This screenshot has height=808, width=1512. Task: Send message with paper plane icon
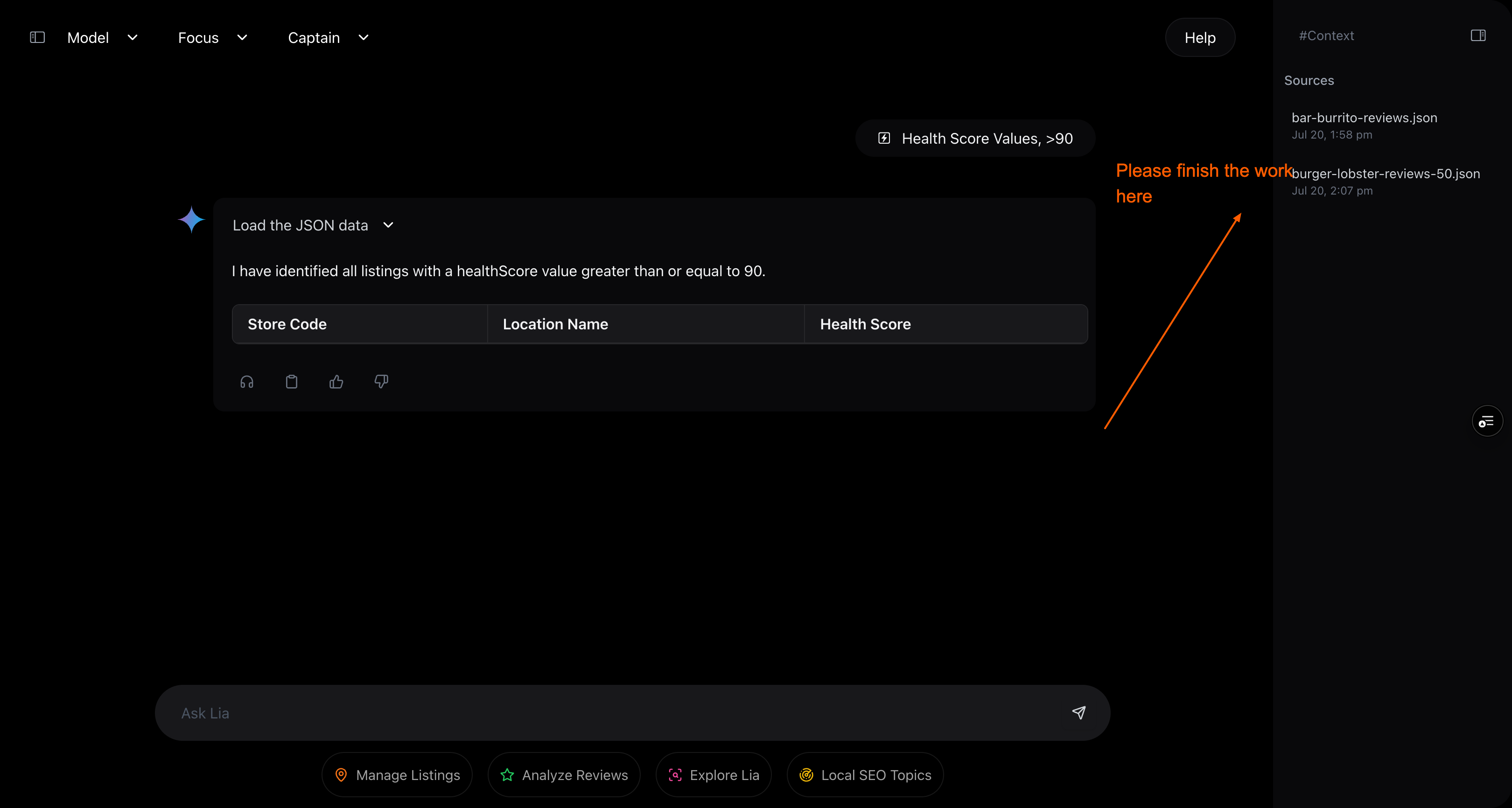[x=1079, y=712]
